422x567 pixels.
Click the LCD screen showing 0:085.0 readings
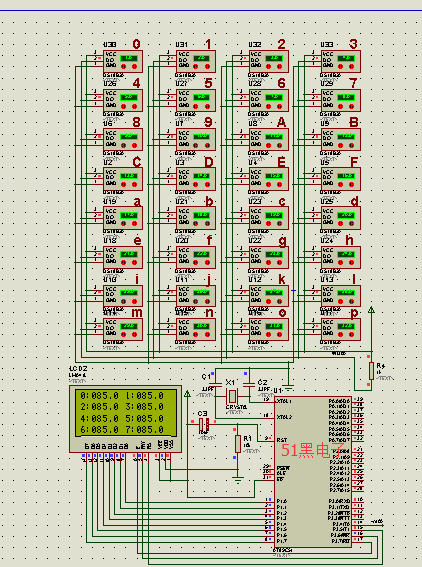(x=126, y=413)
